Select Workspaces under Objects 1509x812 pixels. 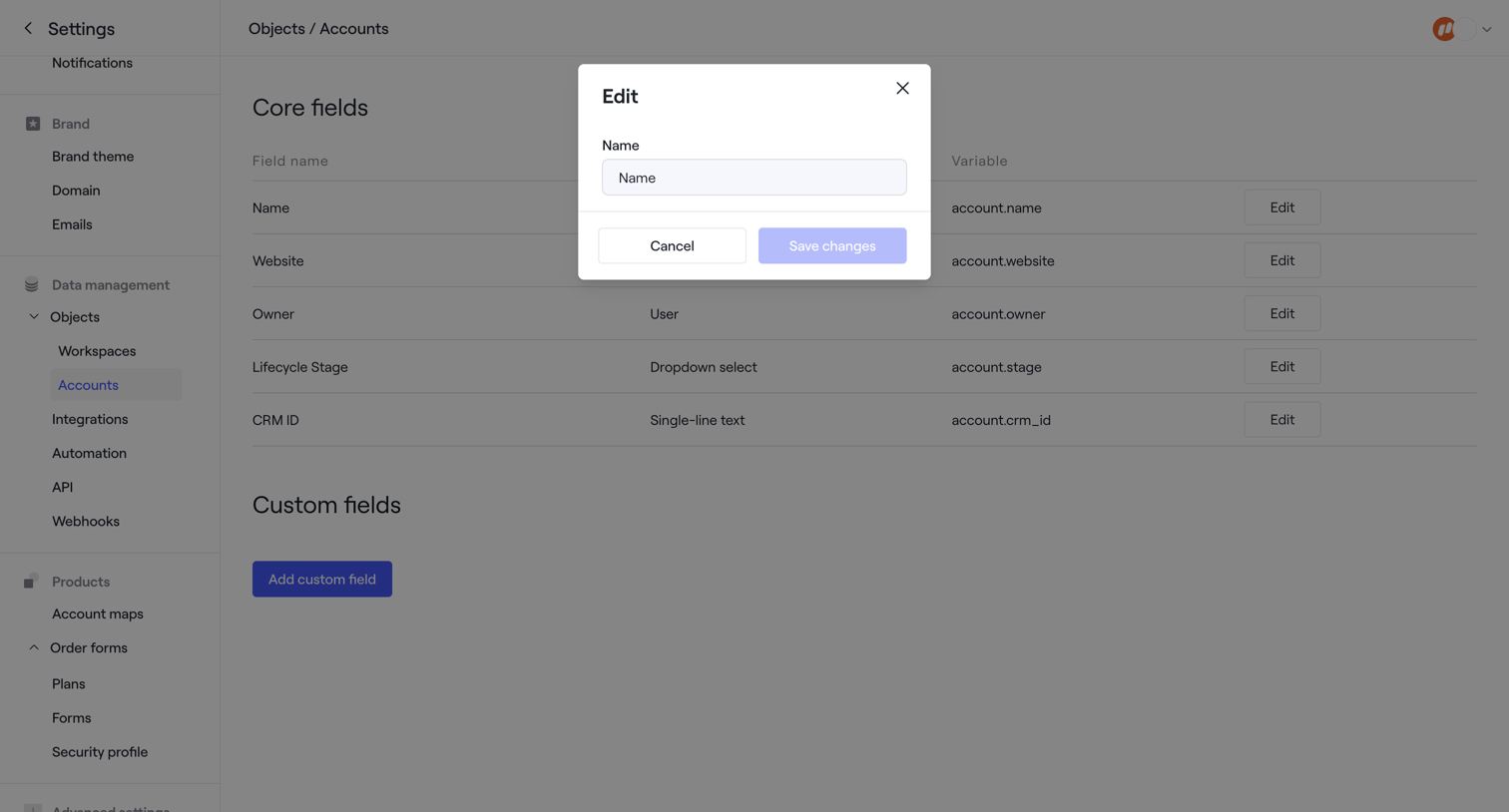pyautogui.click(x=97, y=351)
